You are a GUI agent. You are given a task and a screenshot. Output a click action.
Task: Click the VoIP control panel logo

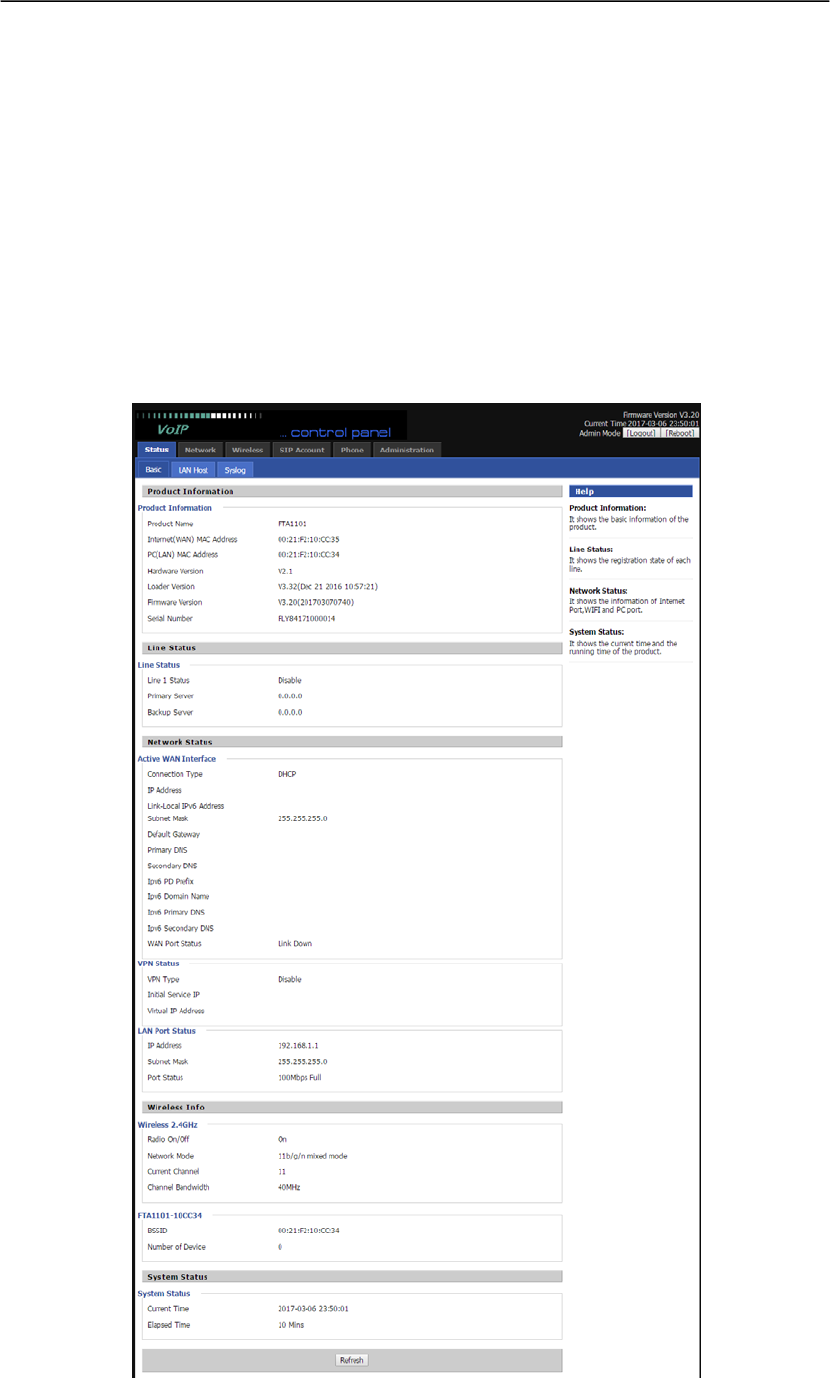(x=270, y=425)
